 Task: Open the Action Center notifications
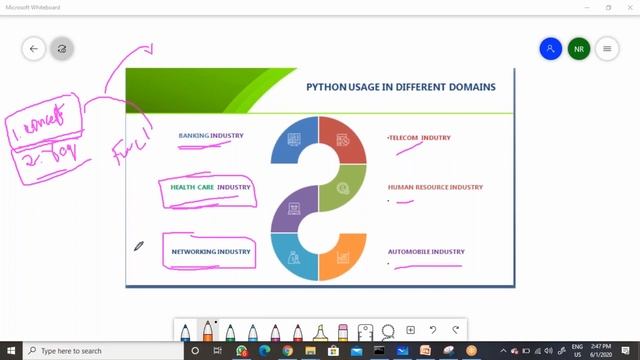coord(625,351)
